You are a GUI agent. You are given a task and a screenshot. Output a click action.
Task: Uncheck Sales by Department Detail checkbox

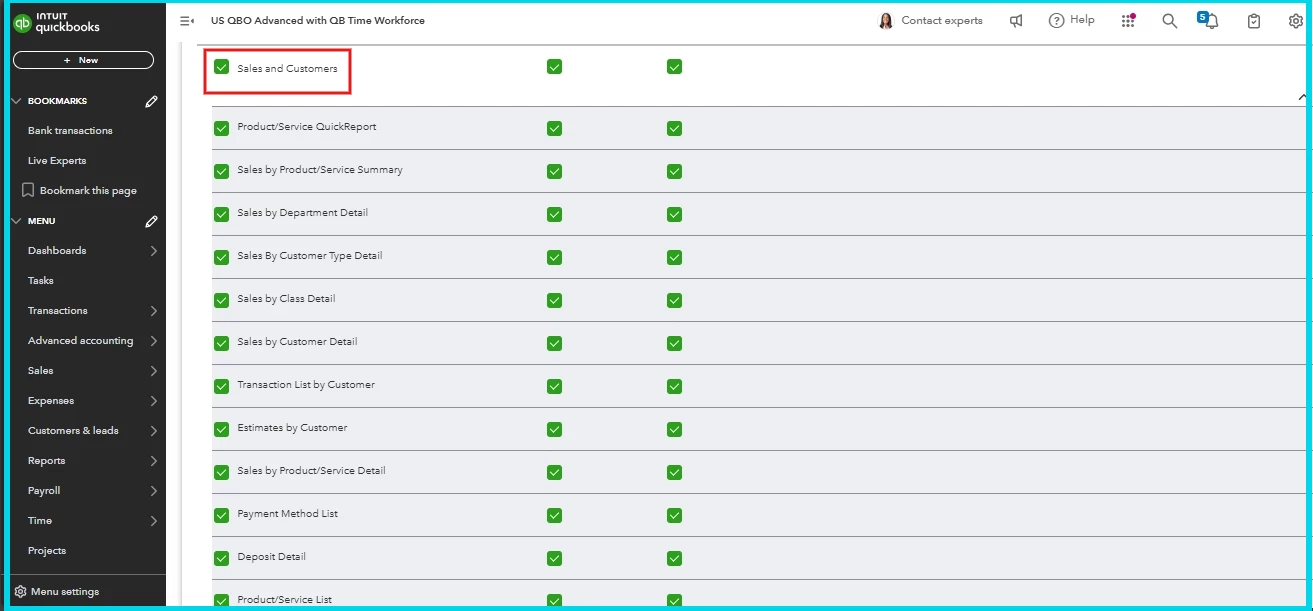coord(222,214)
